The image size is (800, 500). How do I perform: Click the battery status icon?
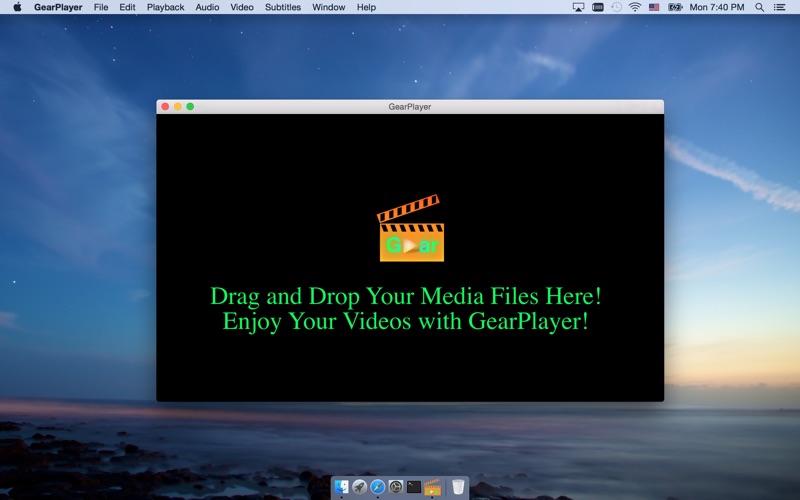[675, 7]
